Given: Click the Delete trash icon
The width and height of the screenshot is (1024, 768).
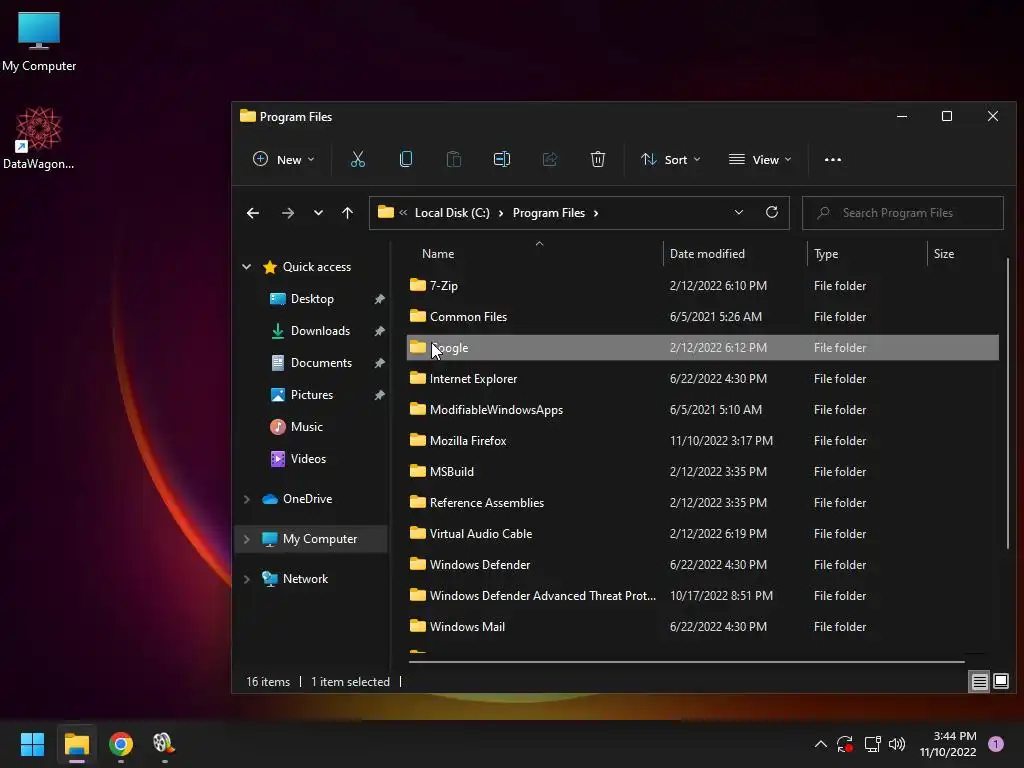Looking at the screenshot, I should click(598, 159).
